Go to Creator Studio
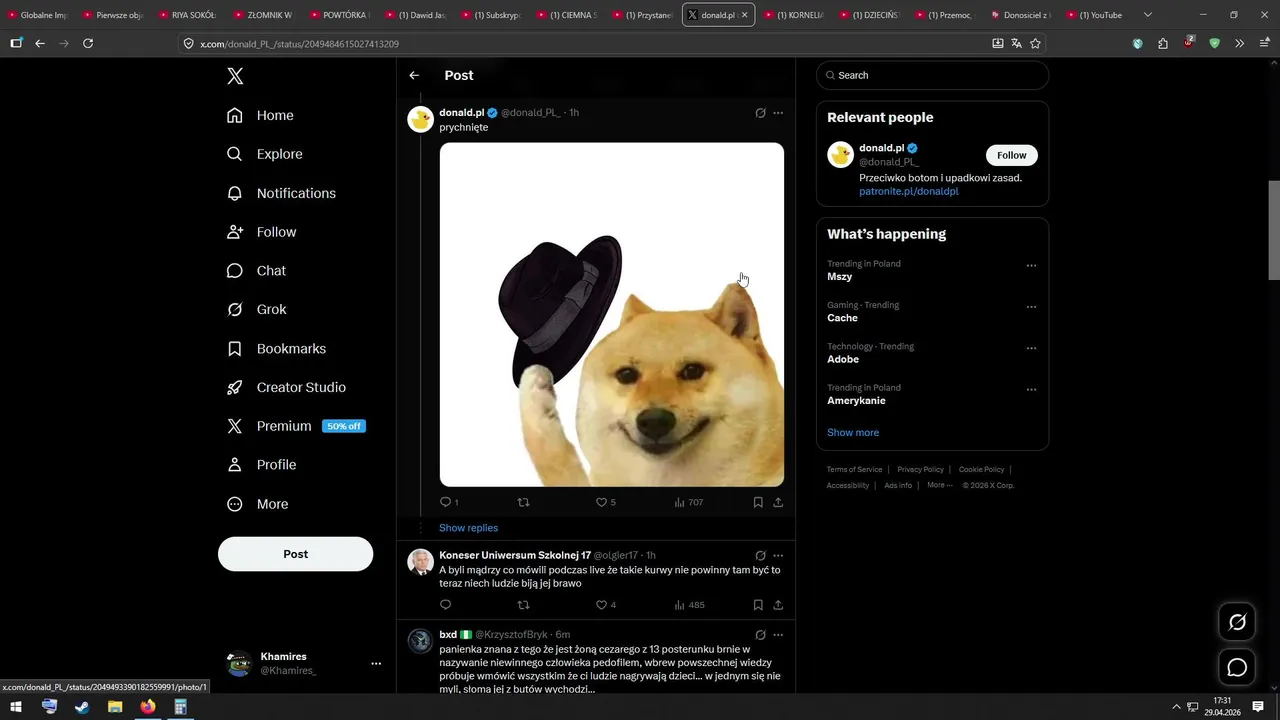 pos(286,387)
